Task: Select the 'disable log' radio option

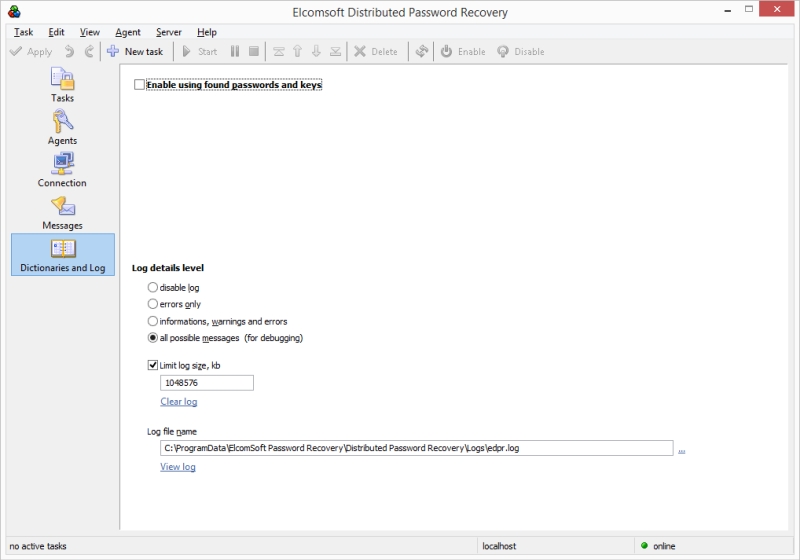Action: pyautogui.click(x=153, y=287)
